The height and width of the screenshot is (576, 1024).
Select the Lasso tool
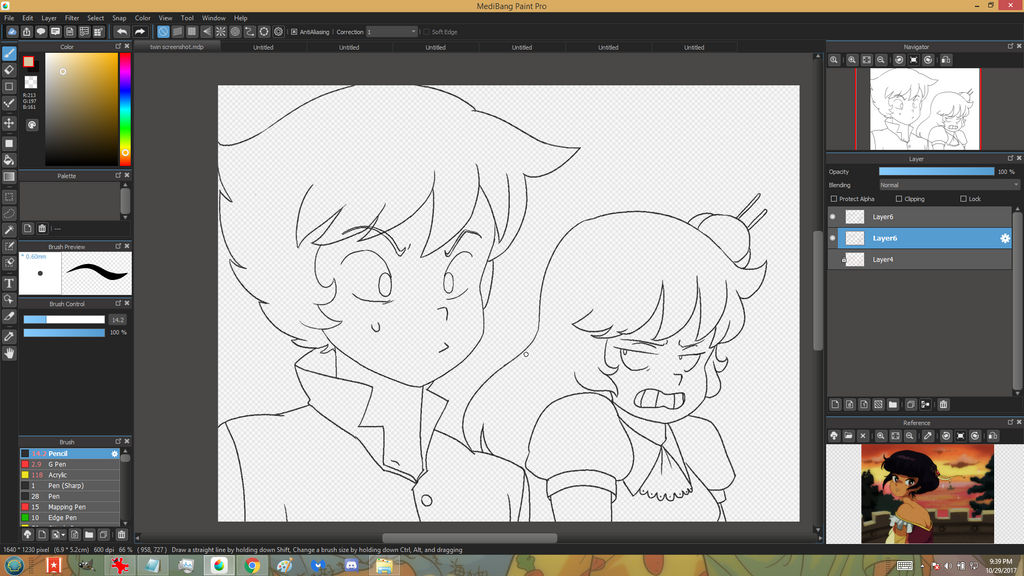9,213
